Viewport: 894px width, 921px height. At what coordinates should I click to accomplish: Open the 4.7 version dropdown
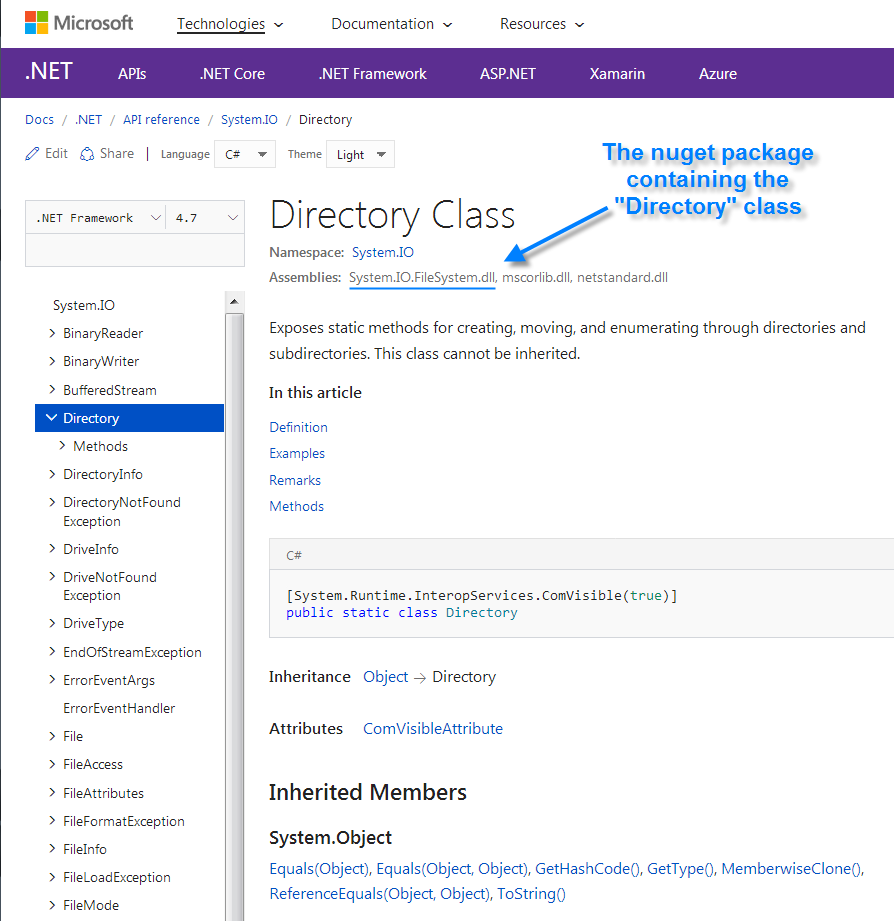(x=205, y=218)
